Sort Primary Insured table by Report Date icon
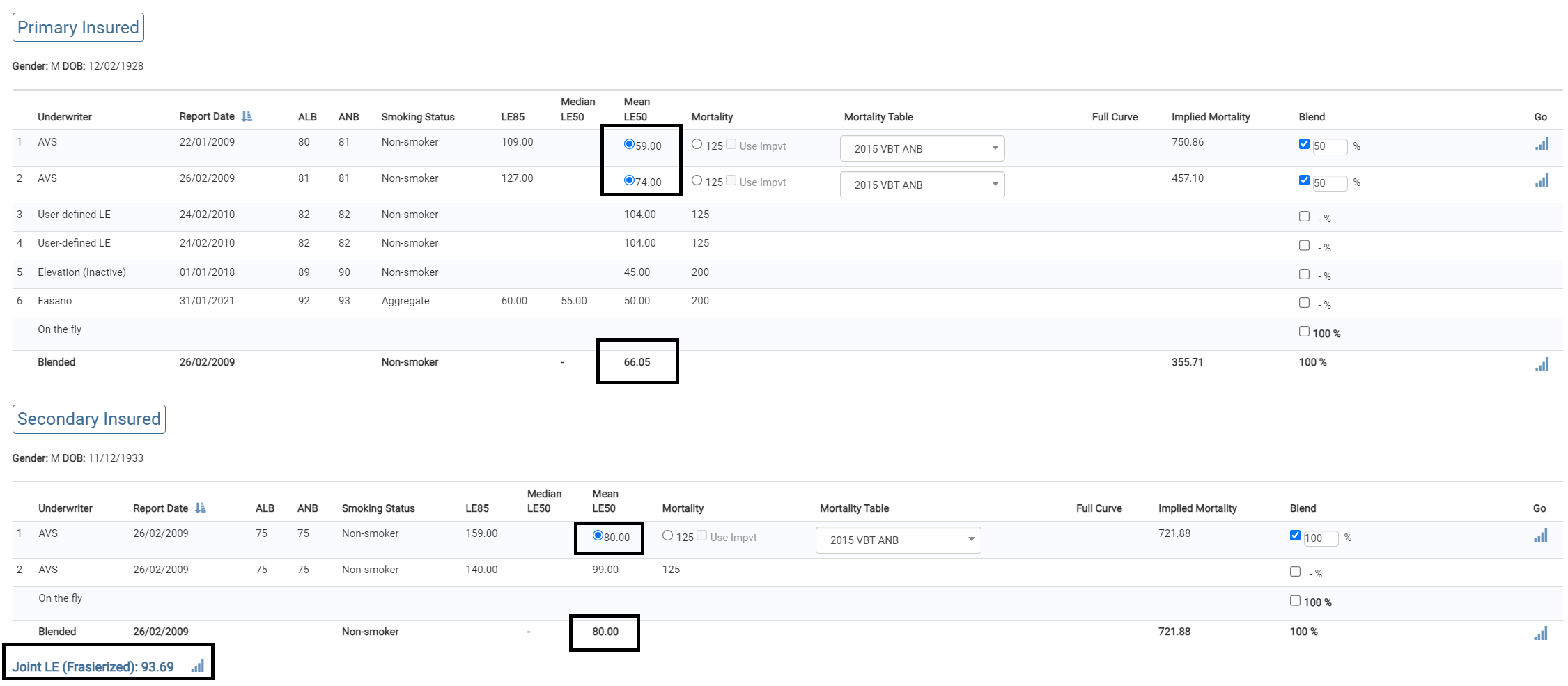Image resolution: width=1568 pixels, height=686 pixels. 247,116
